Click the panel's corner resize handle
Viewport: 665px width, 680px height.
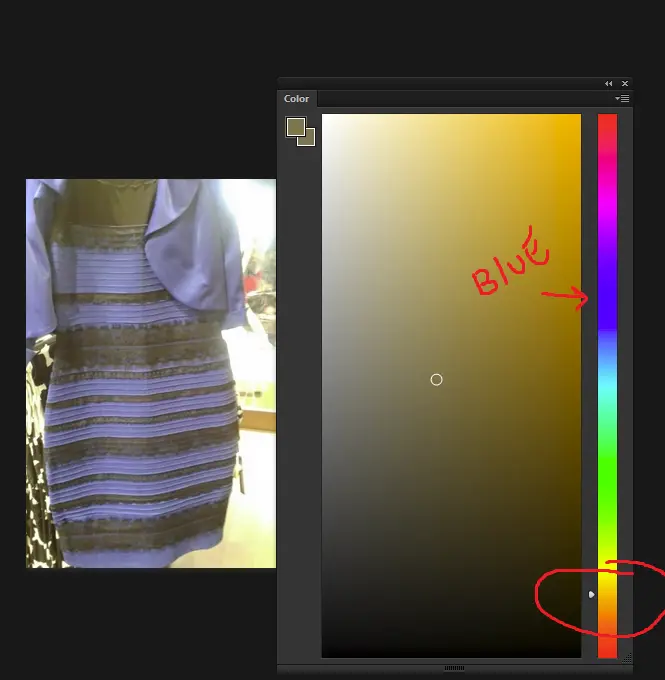pyautogui.click(x=628, y=657)
